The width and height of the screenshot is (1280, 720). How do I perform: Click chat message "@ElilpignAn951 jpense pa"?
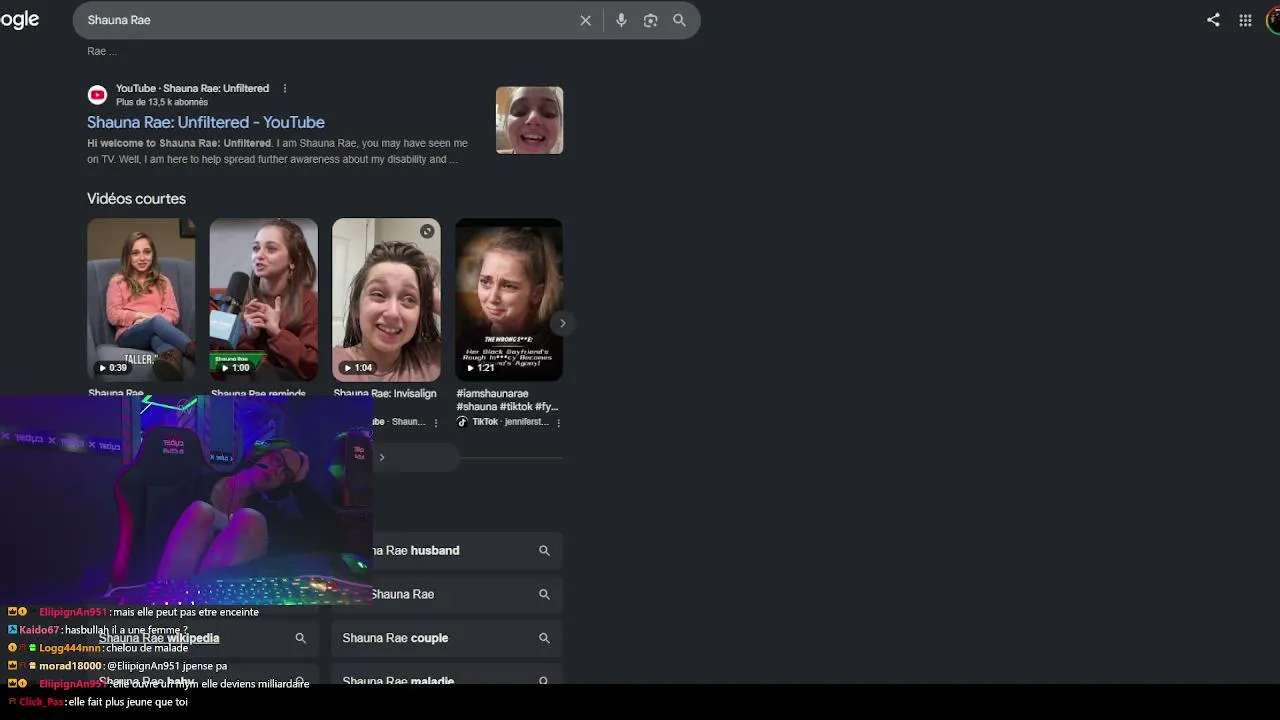pos(165,666)
